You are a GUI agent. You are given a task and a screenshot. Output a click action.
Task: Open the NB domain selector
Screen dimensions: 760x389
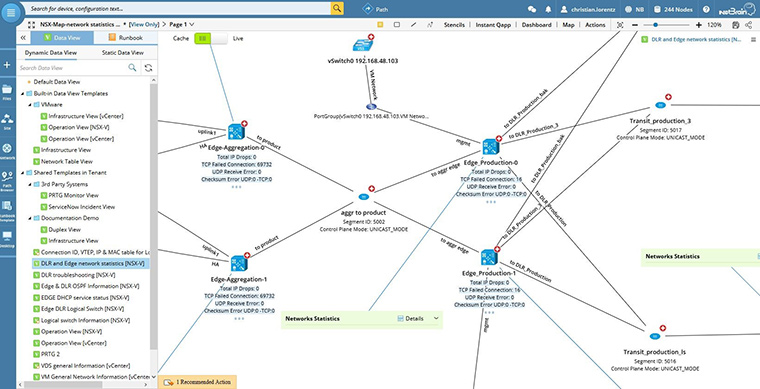634,9
